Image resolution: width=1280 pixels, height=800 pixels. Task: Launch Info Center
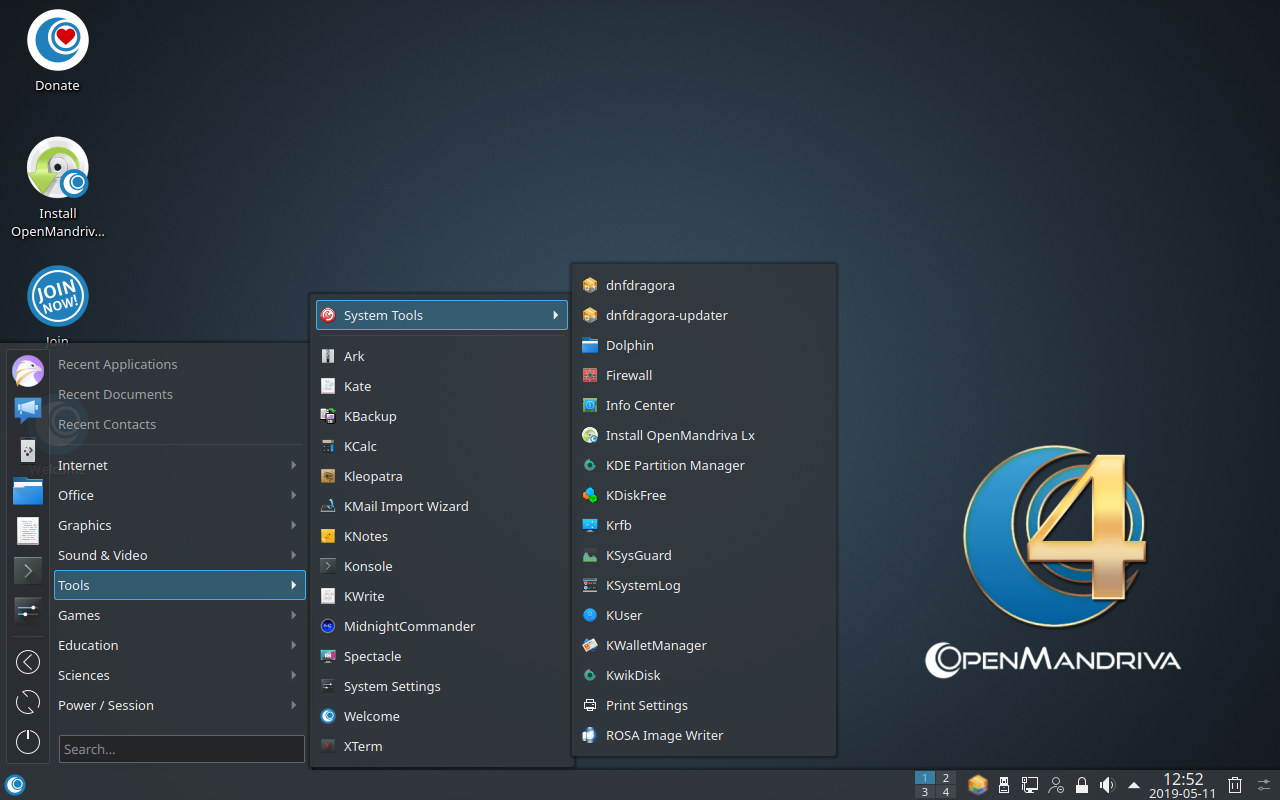703,405
